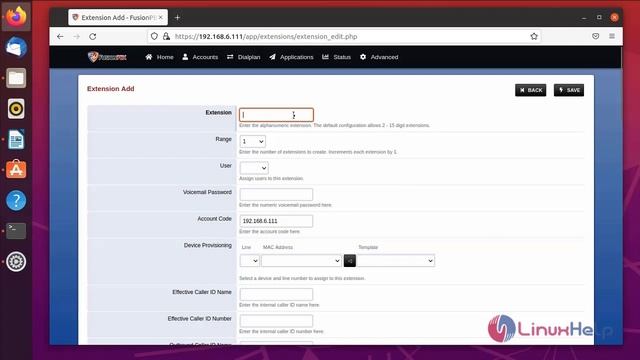This screenshot has width=640, height=360.
Task: Open the User dropdown
Action: 254,168
